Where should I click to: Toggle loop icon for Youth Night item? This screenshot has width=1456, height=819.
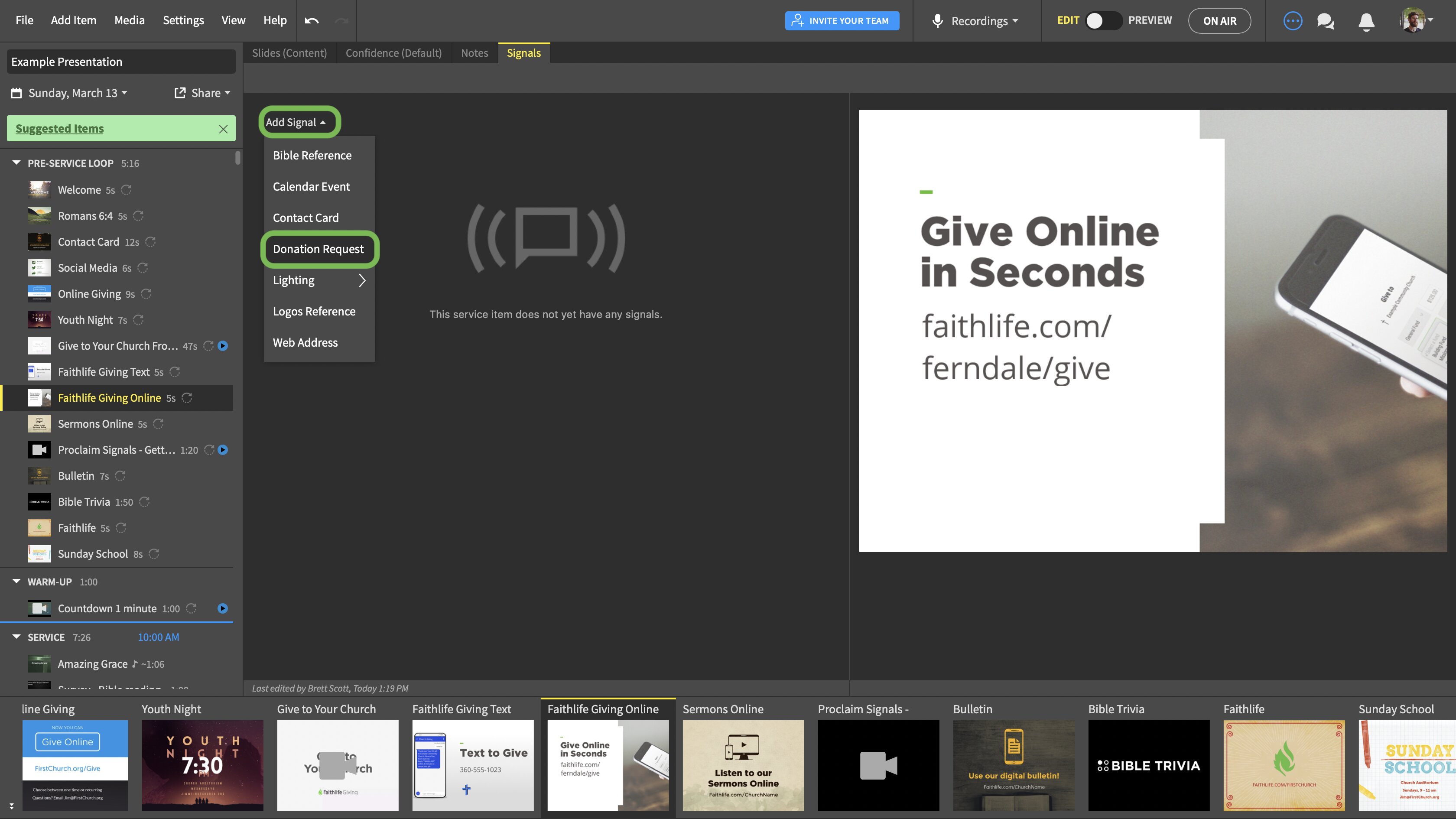tap(138, 320)
